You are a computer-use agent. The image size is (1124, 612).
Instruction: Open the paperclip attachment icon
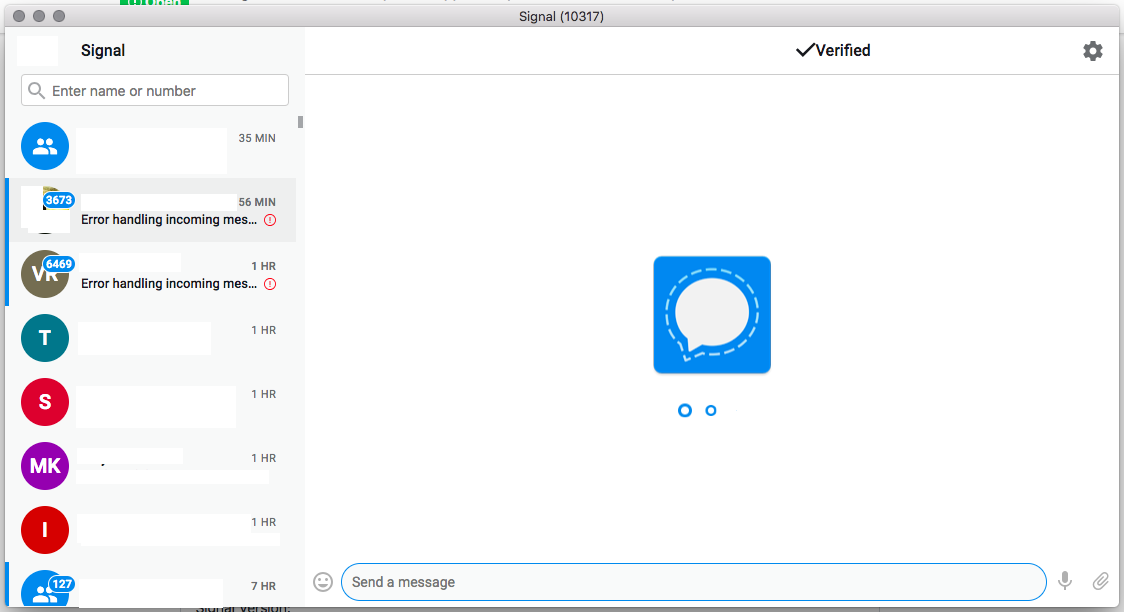coord(1101,581)
